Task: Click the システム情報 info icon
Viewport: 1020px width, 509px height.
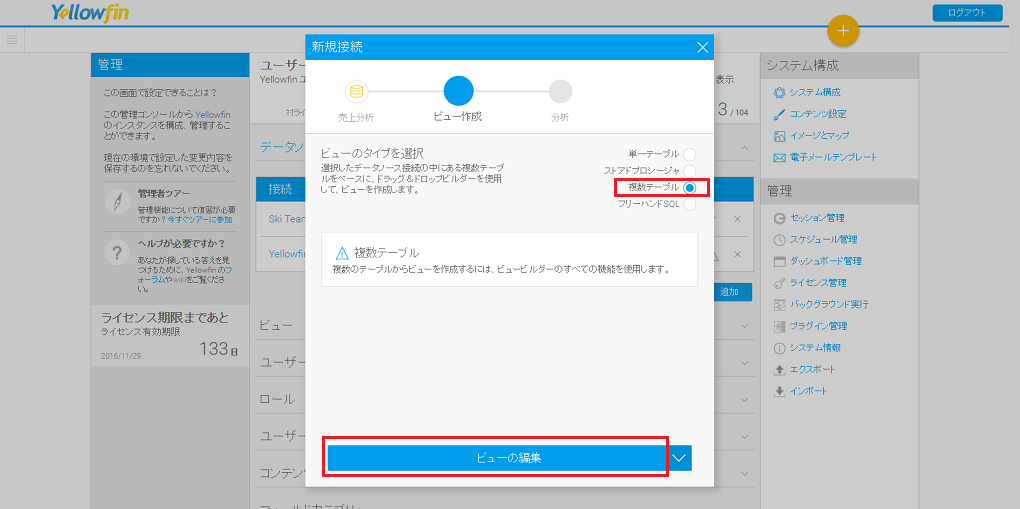Action: 779,348
